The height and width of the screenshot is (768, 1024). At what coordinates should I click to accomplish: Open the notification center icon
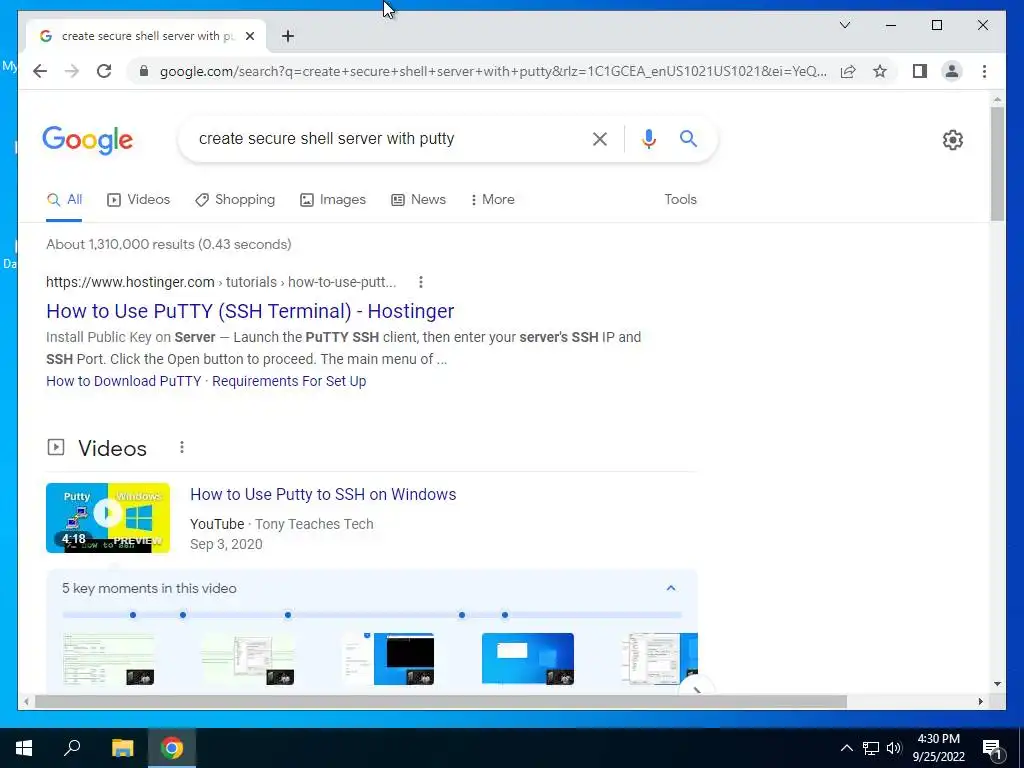(992, 748)
